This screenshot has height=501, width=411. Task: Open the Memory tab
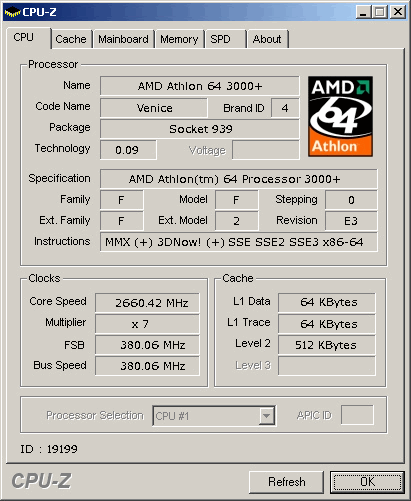click(x=179, y=39)
